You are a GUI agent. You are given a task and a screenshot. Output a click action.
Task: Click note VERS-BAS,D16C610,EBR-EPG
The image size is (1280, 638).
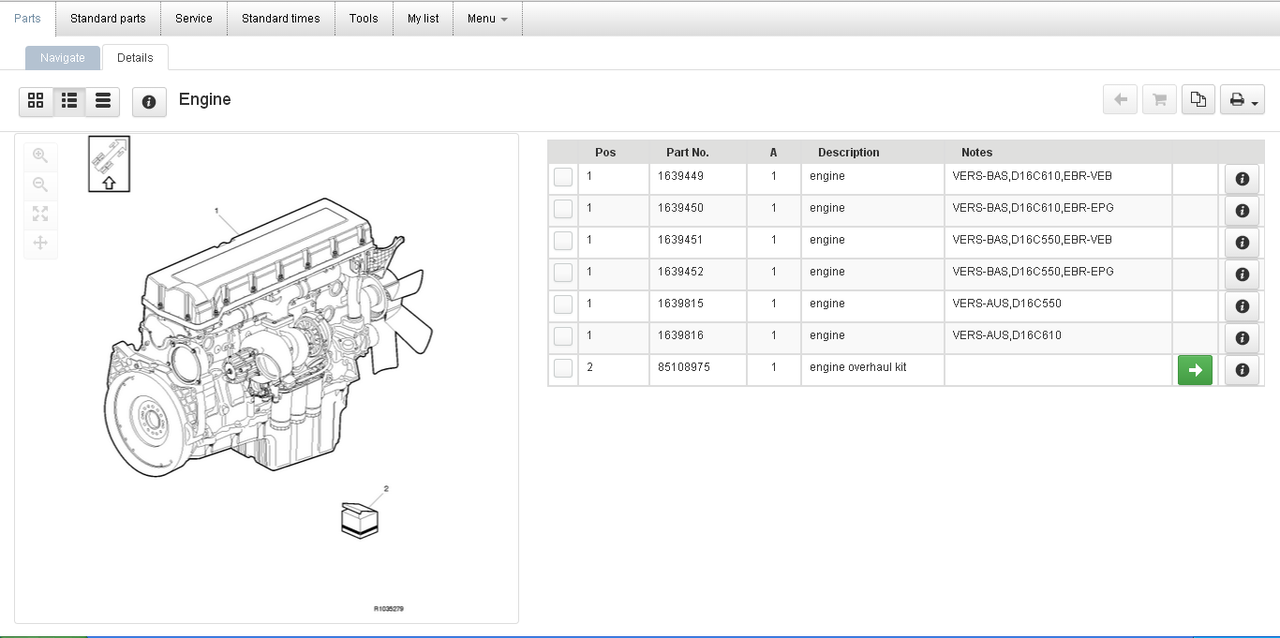tap(1033, 208)
